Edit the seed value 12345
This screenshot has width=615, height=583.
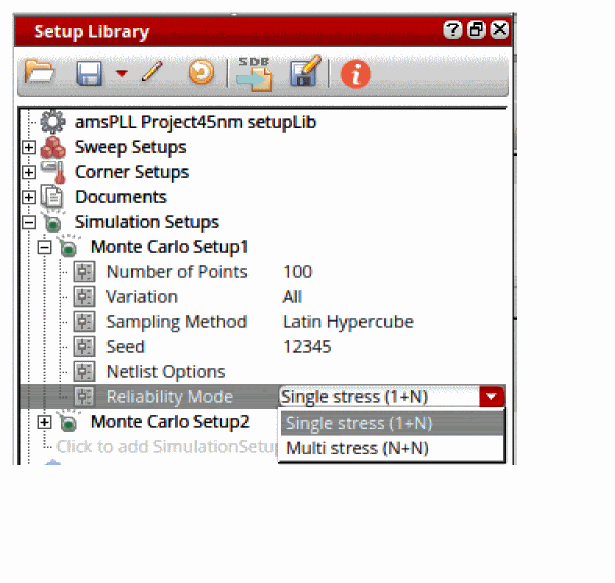point(307,347)
